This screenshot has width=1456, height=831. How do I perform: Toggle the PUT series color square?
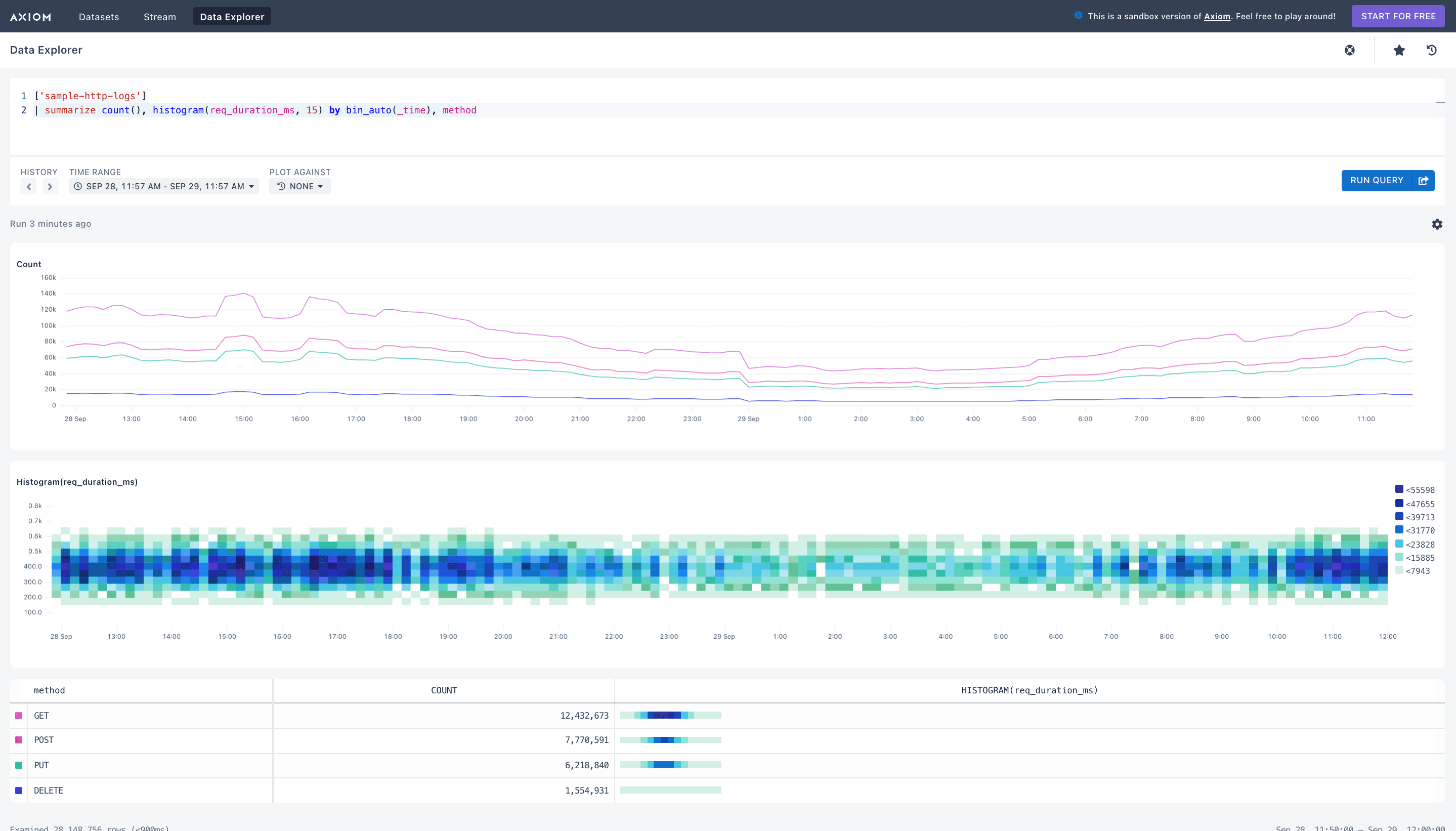[x=19, y=765]
